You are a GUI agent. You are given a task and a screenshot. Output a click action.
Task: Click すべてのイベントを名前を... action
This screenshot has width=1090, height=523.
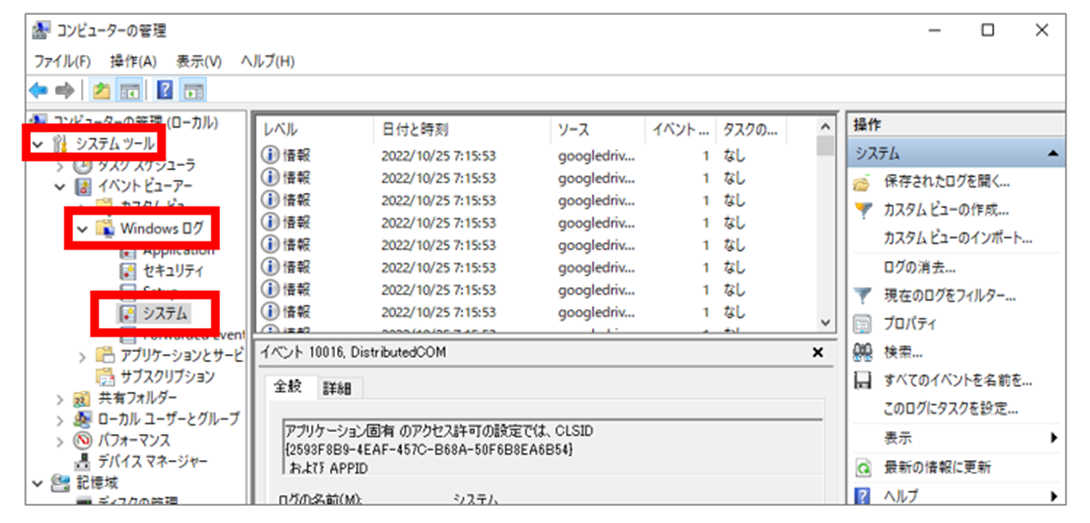tap(957, 380)
